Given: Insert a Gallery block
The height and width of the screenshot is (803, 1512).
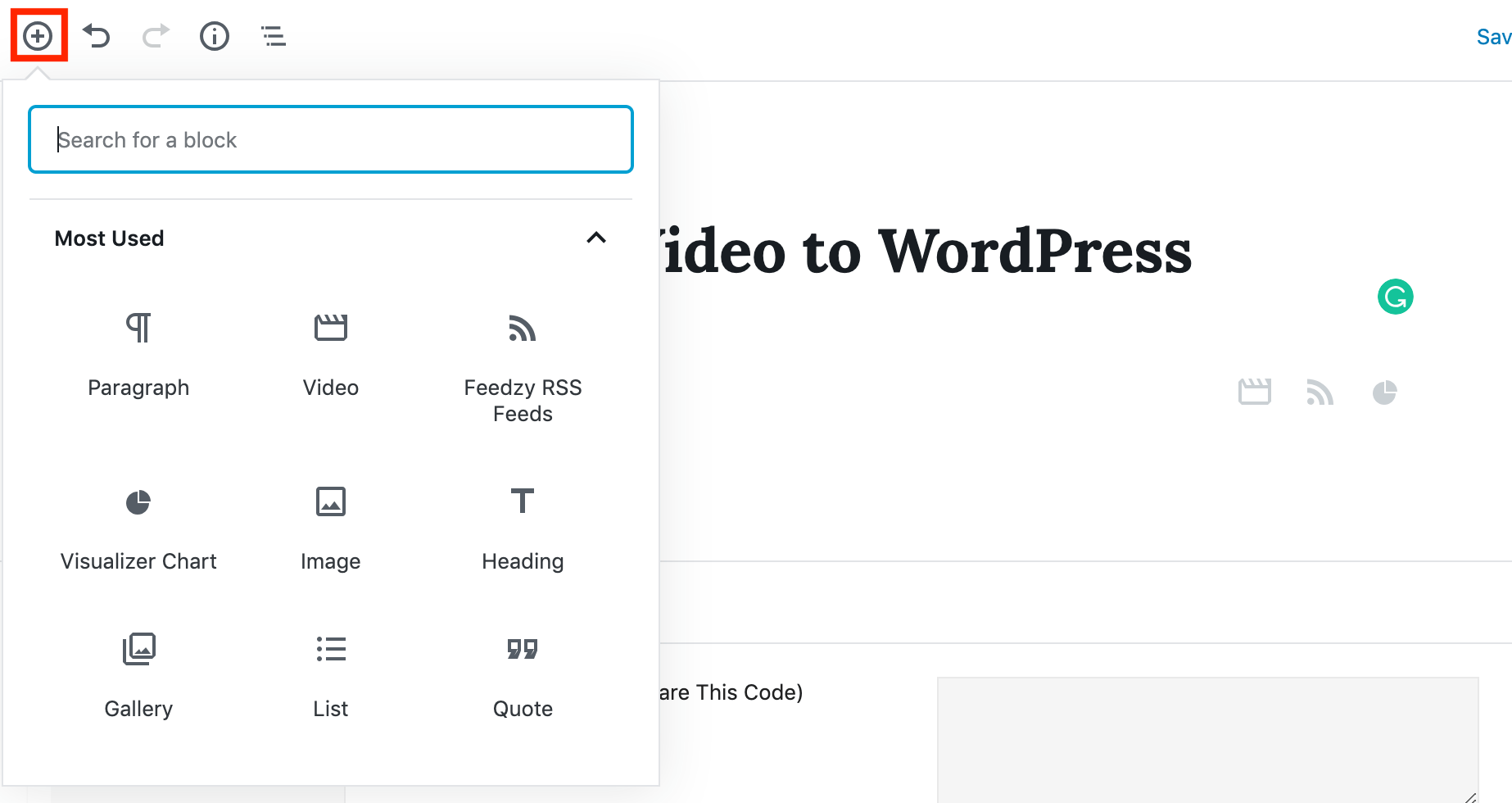Looking at the screenshot, I should [x=138, y=674].
